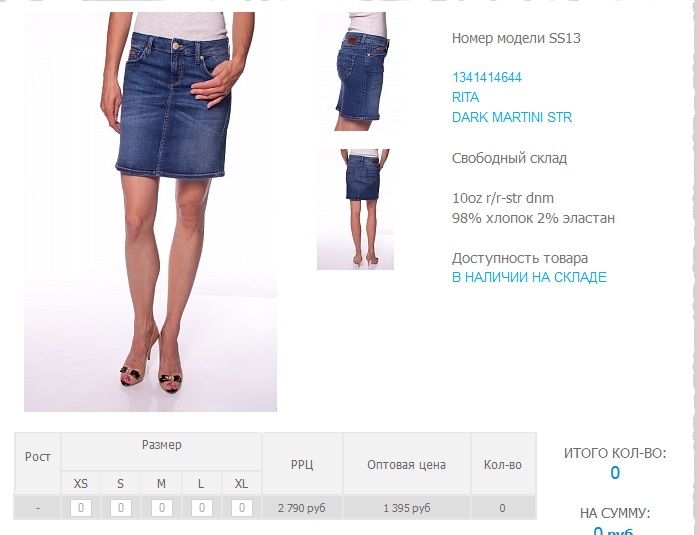The width and height of the screenshot is (698, 535).
Task: Follow the RITA model link
Action: [466, 97]
